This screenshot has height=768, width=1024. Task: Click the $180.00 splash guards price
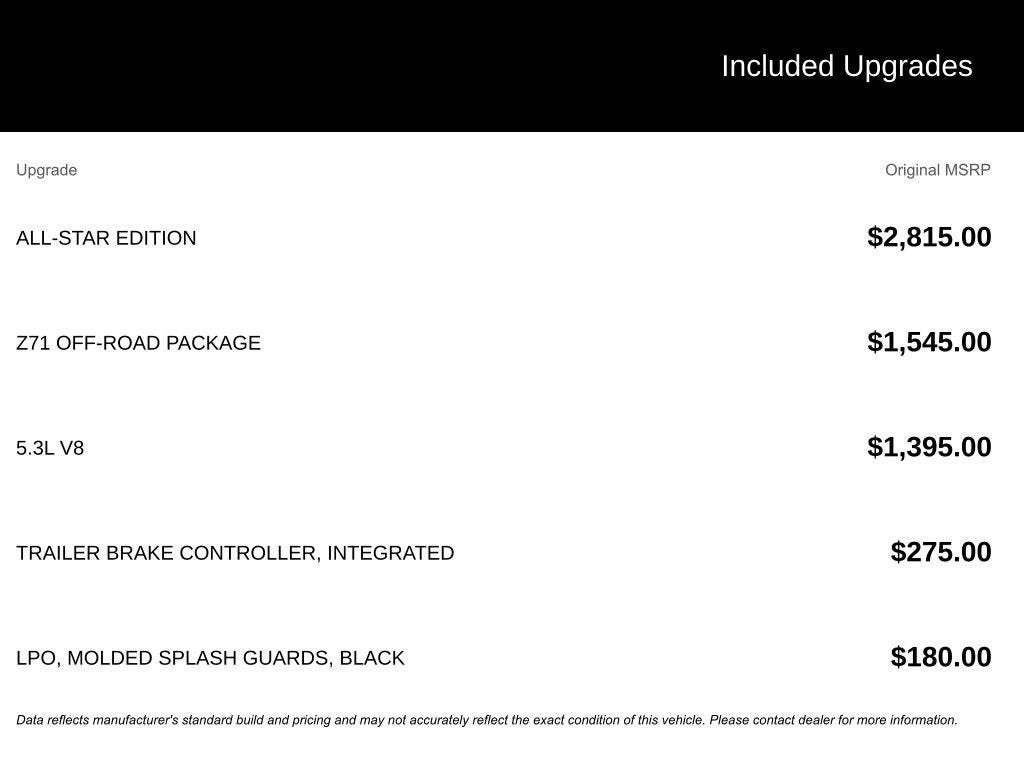click(x=941, y=657)
